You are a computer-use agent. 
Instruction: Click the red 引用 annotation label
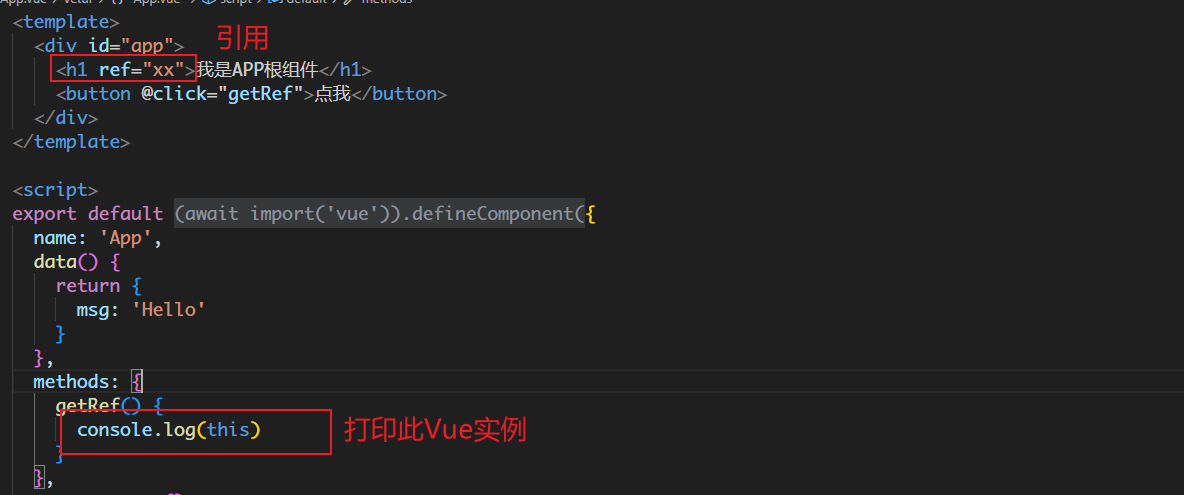click(244, 41)
